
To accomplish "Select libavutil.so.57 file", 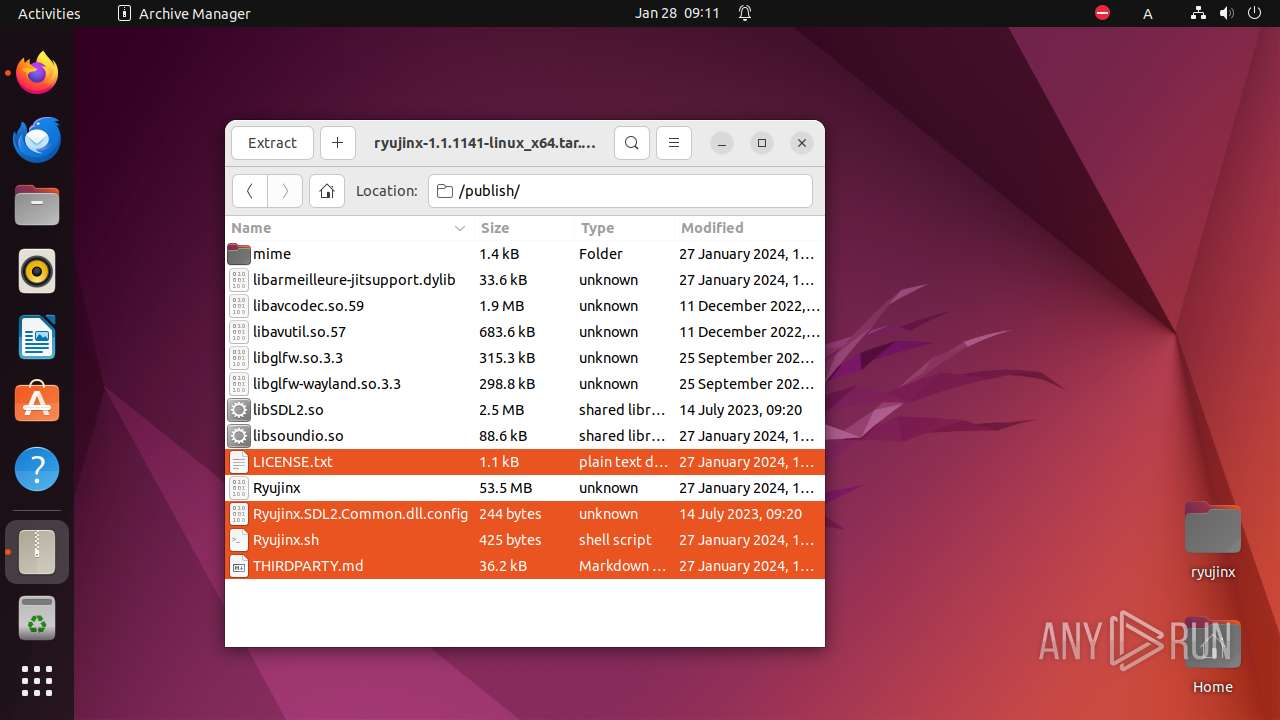I will 525,332.
